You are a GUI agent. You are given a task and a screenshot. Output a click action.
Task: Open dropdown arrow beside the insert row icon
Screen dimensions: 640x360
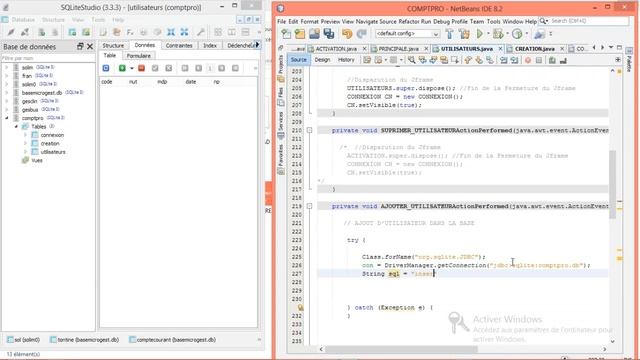(x=132, y=68)
